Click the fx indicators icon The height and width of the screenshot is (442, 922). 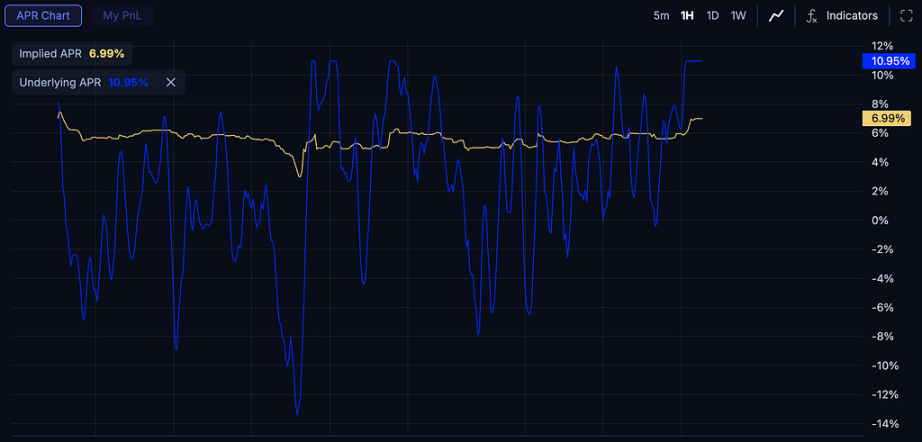coord(812,15)
